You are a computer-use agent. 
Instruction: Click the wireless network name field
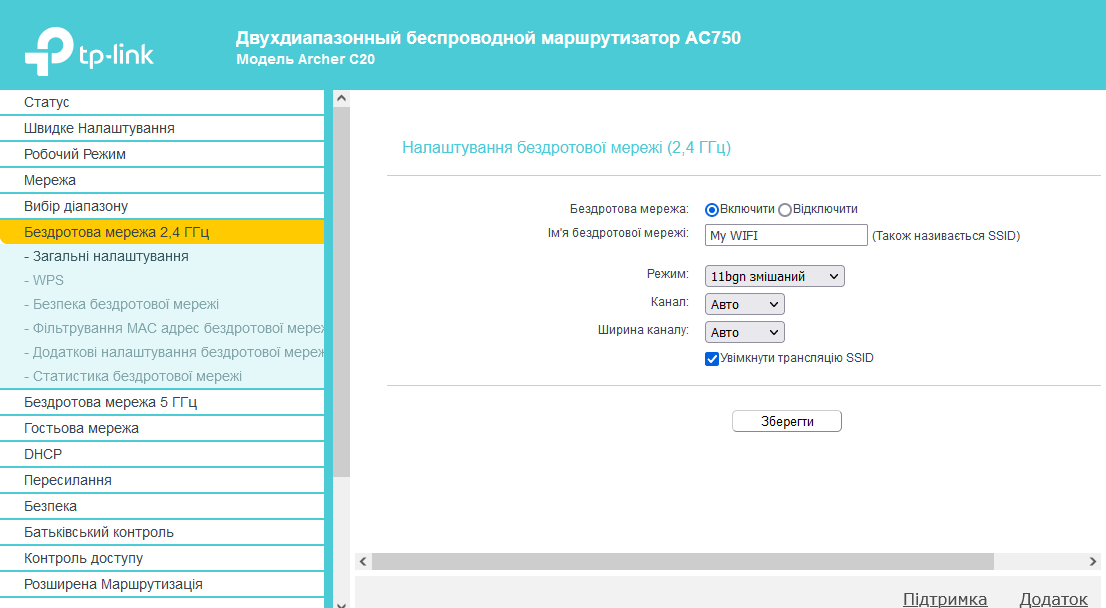[x=786, y=235]
